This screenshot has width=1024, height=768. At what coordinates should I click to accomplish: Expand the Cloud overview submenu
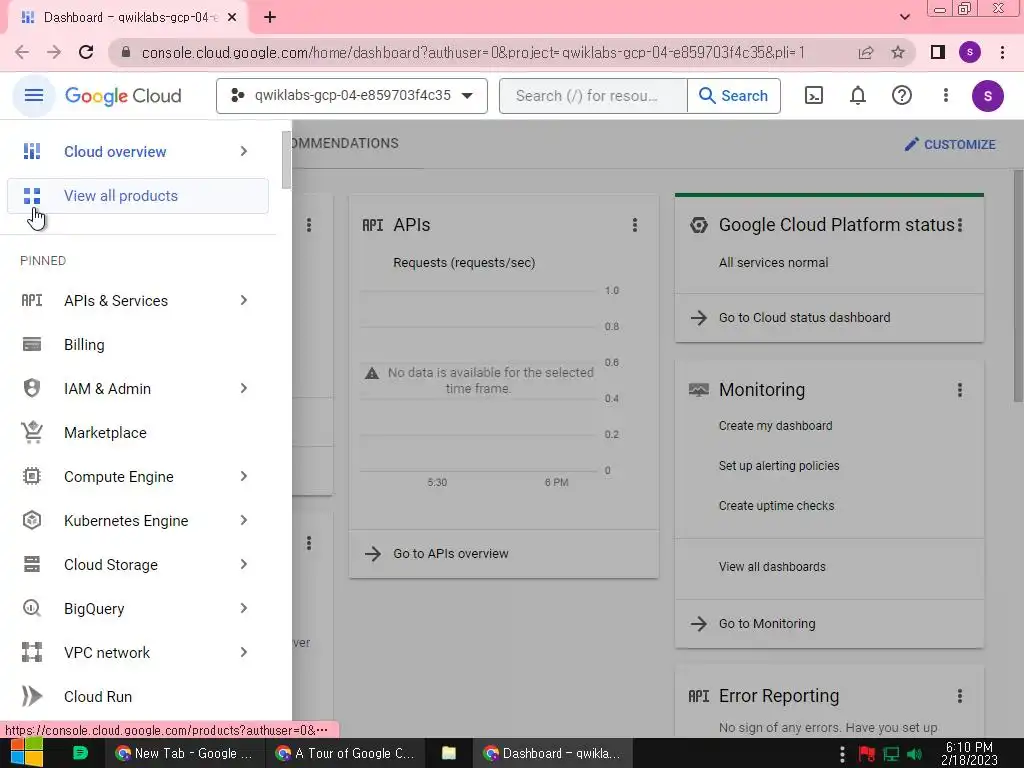coord(244,152)
